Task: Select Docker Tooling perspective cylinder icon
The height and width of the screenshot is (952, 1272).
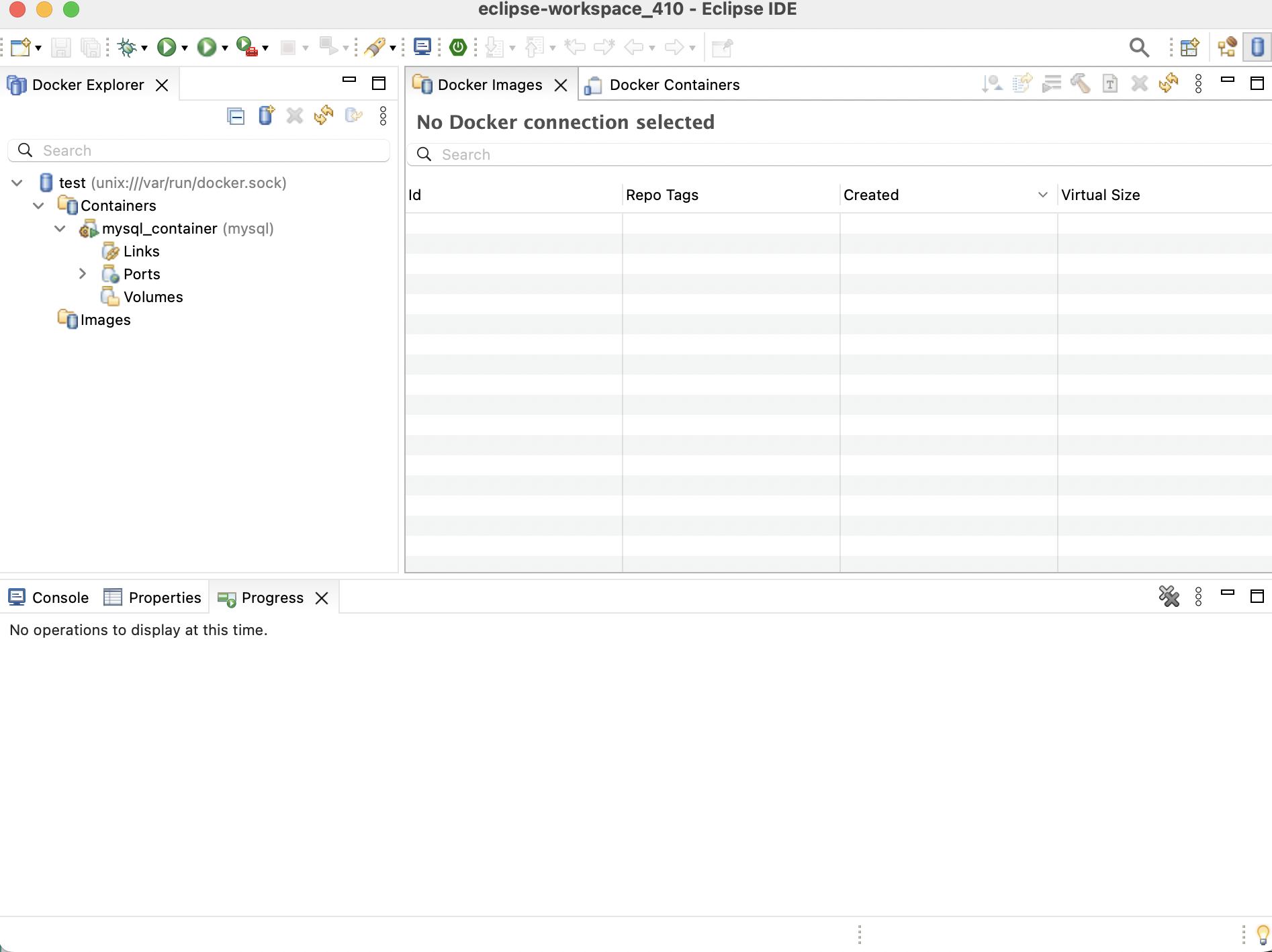Action: pos(1257,48)
